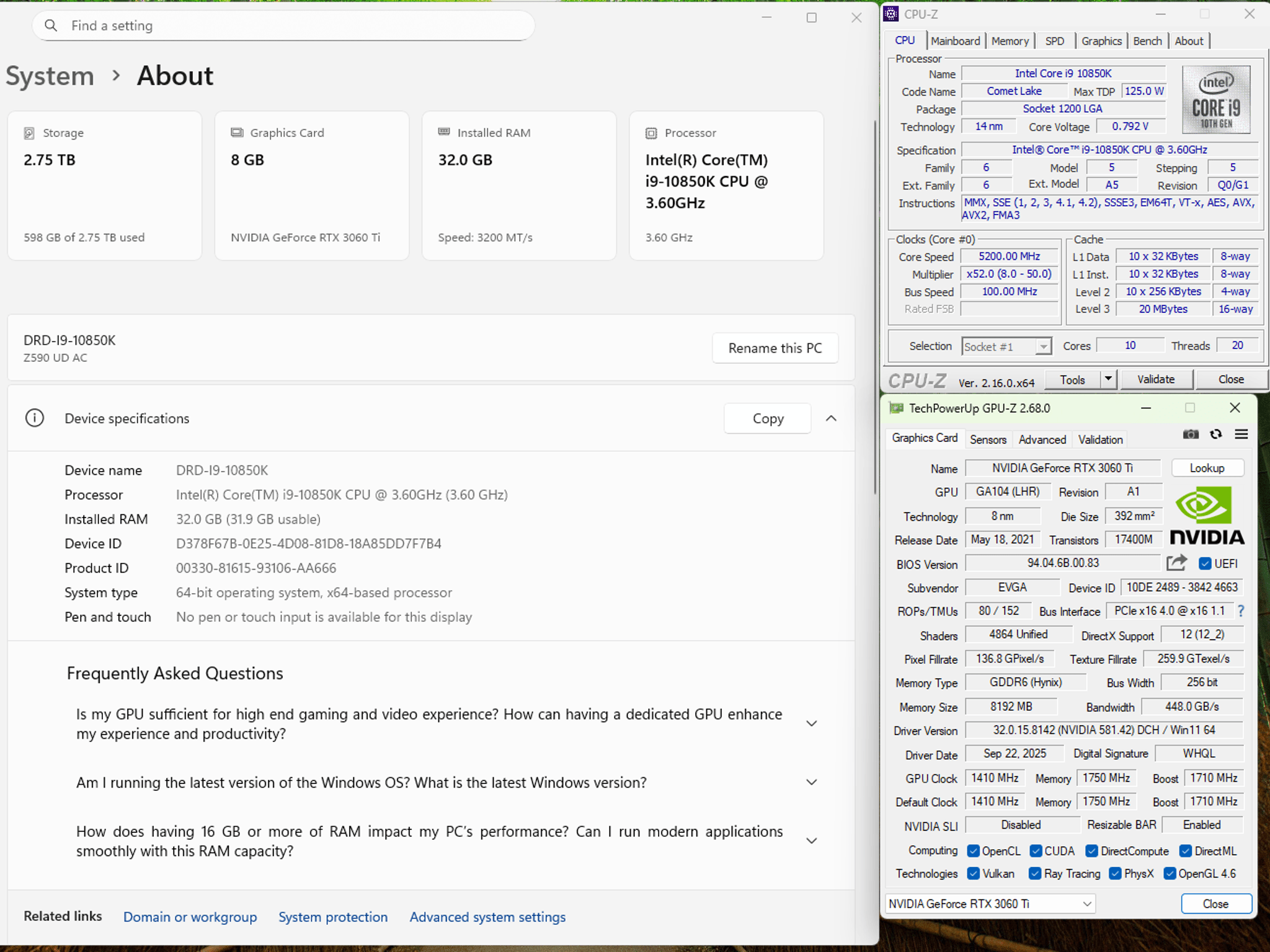Viewport: 1270px width, 952px height.
Task: Open the Sensors tab in GPU-Z
Action: click(x=988, y=439)
